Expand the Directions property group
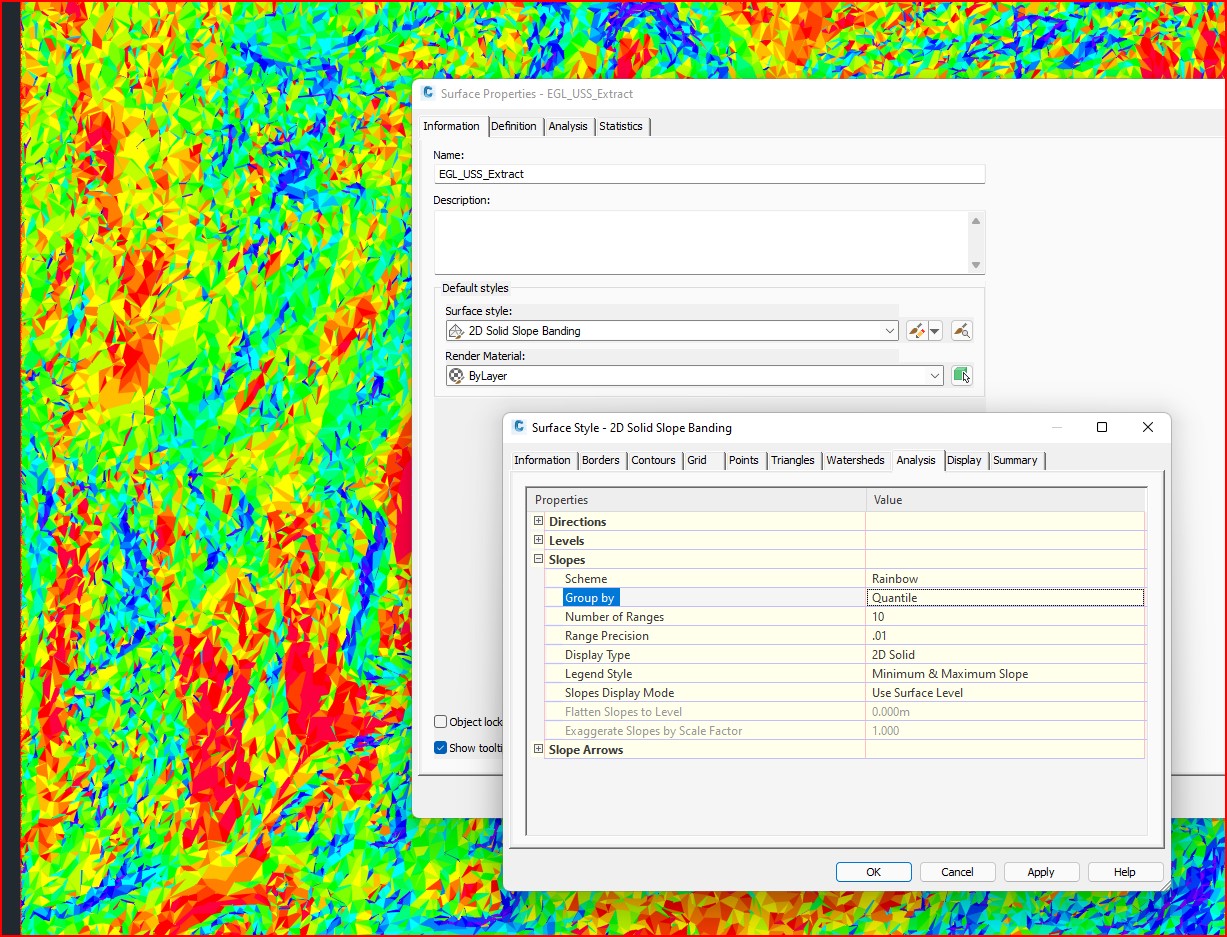This screenshot has height=937, width=1227. point(538,521)
